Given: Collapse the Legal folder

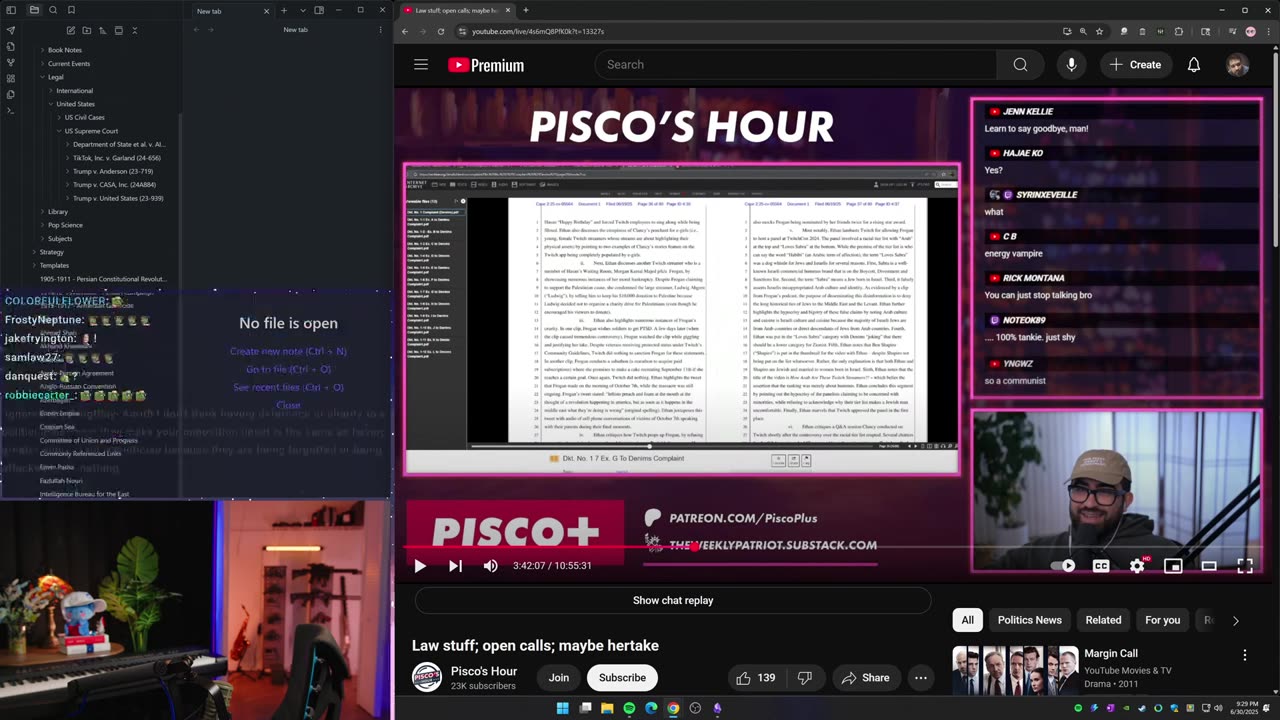Looking at the screenshot, I should (x=56, y=77).
